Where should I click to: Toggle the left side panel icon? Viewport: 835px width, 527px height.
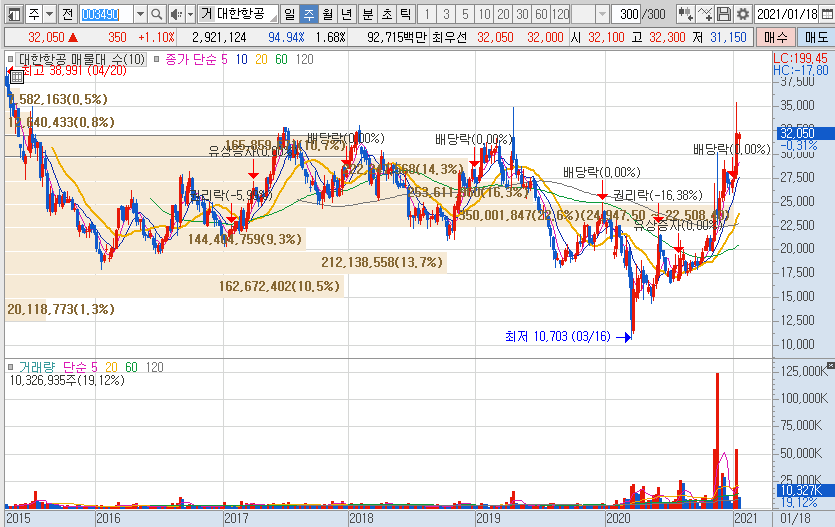14,14
